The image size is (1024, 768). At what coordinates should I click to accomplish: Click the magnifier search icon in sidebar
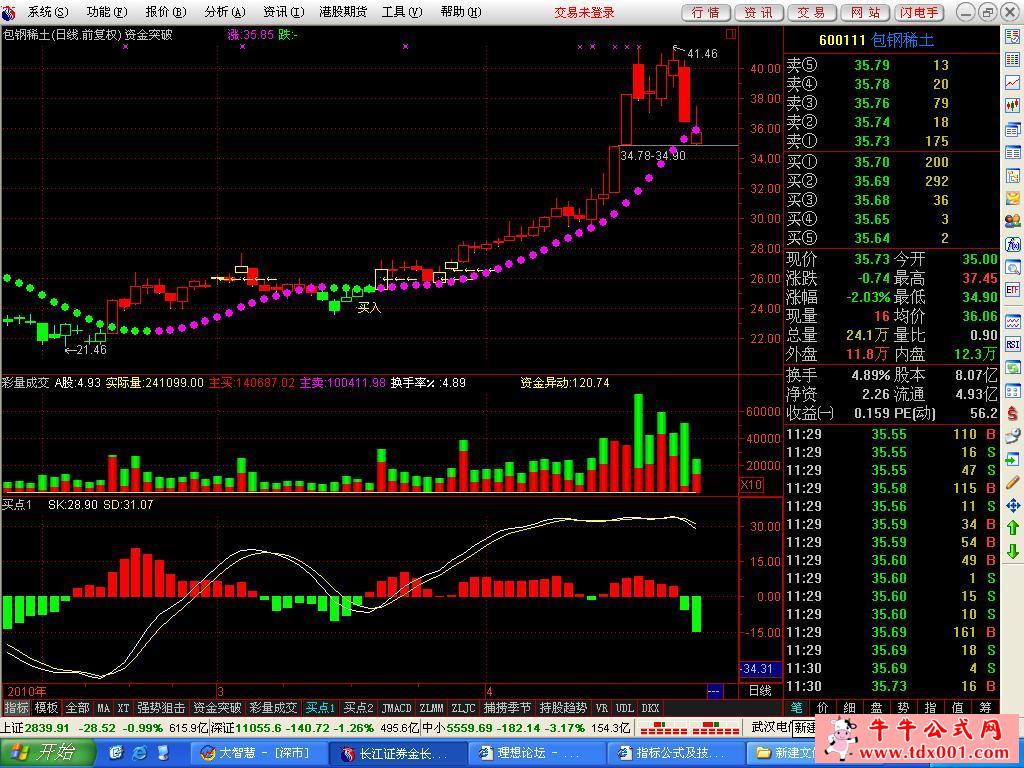(x=1012, y=267)
